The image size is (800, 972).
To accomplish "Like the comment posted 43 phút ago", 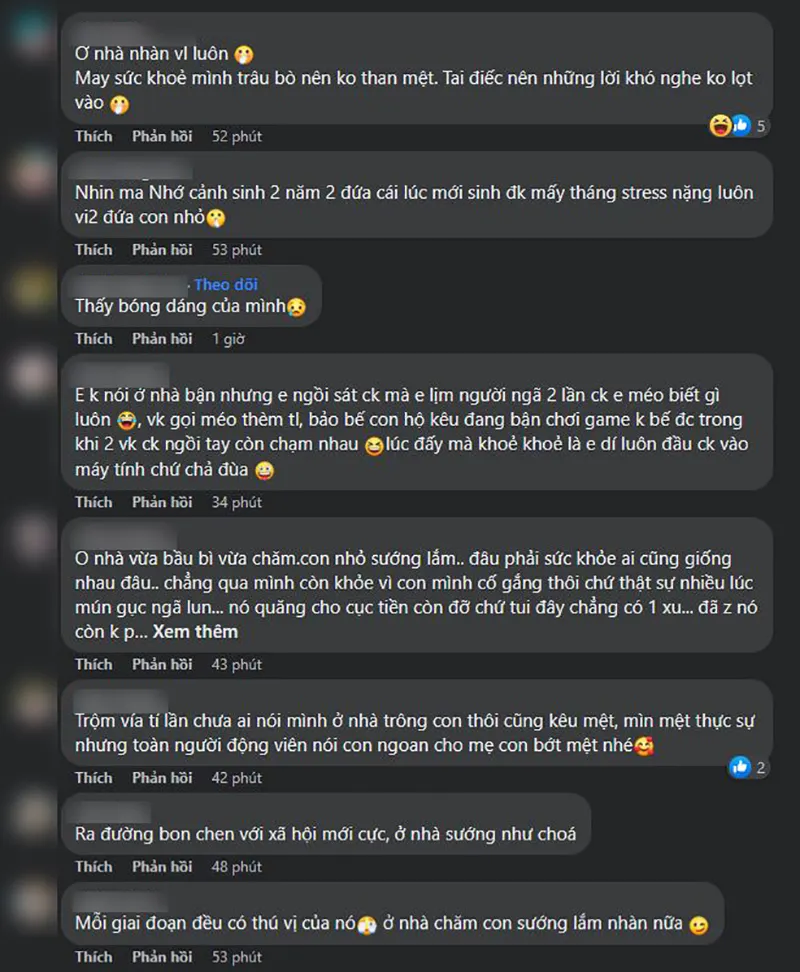I will 94,664.
